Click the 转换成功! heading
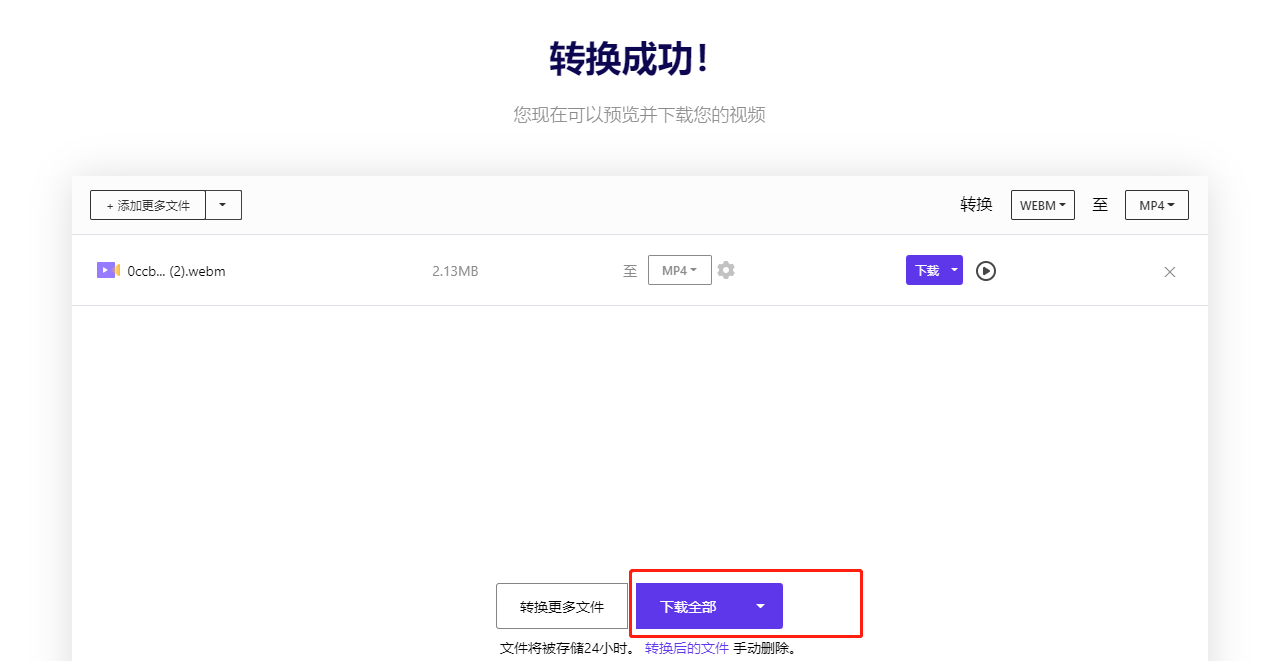Viewport: 1277px width, 661px height. [631, 60]
